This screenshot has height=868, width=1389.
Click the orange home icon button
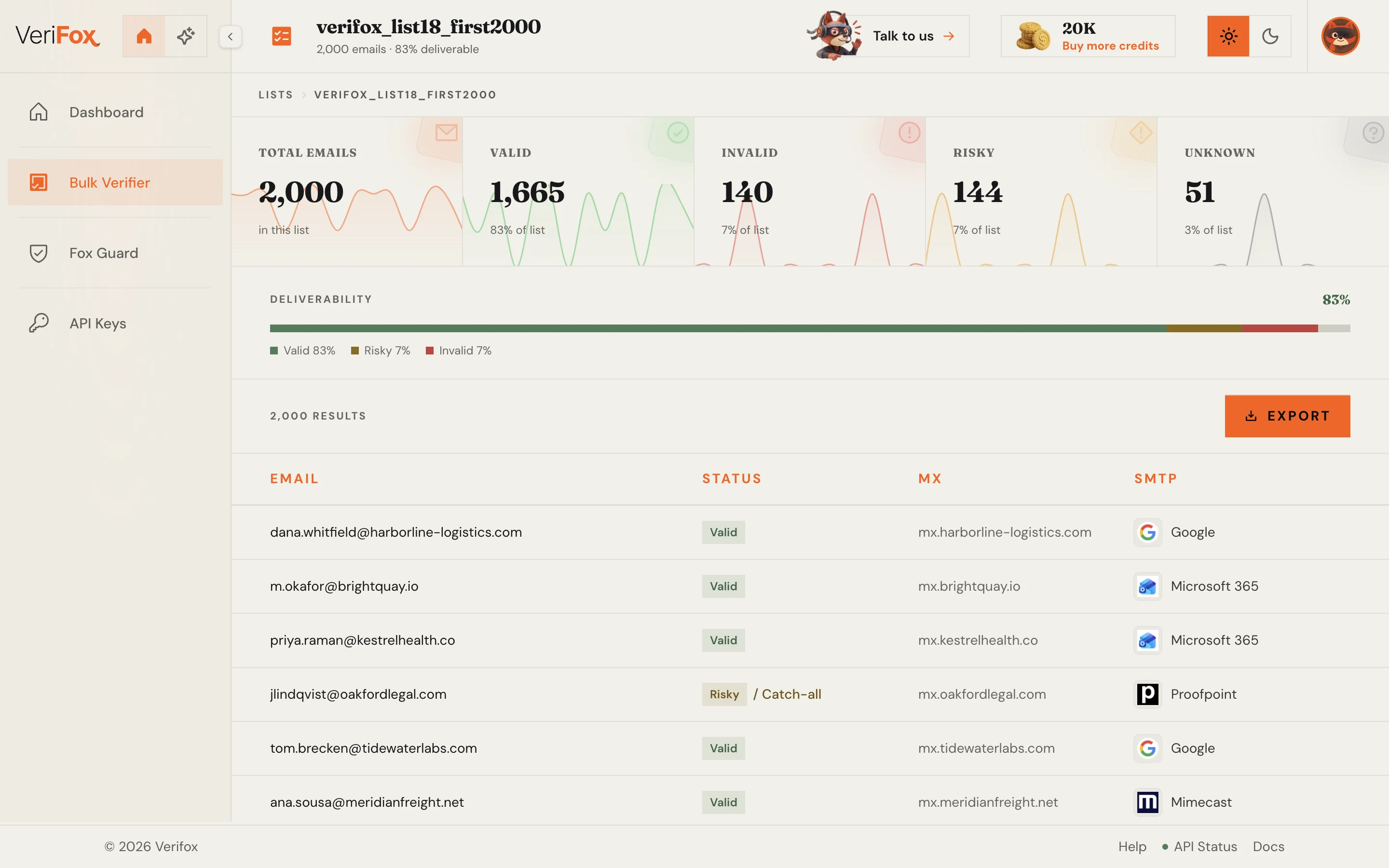[144, 36]
